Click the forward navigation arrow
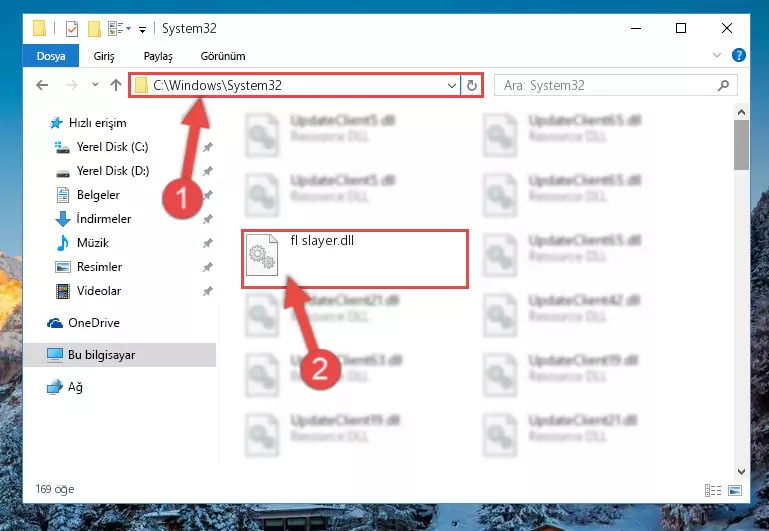Image resolution: width=769 pixels, height=531 pixels. pyautogui.click(x=72, y=85)
